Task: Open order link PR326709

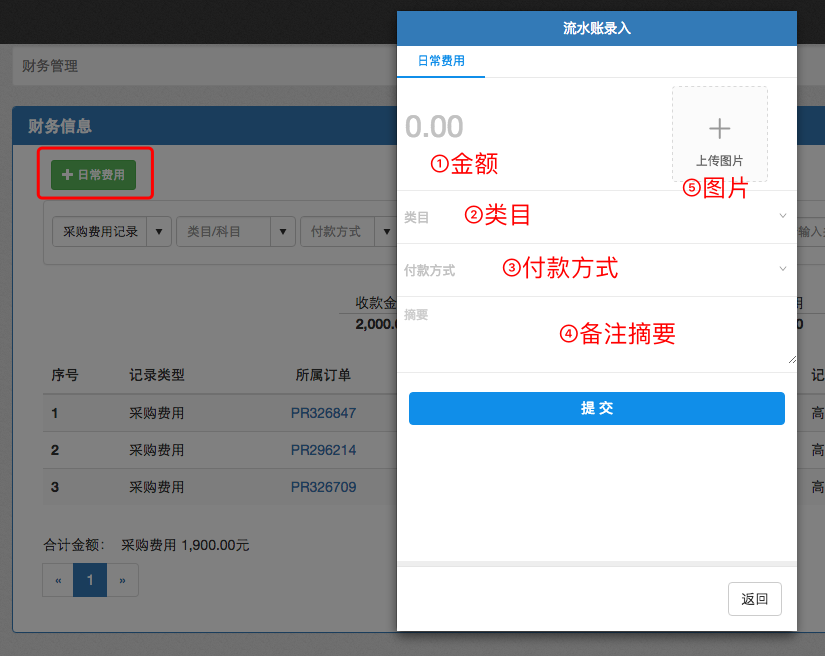Action: [323, 488]
